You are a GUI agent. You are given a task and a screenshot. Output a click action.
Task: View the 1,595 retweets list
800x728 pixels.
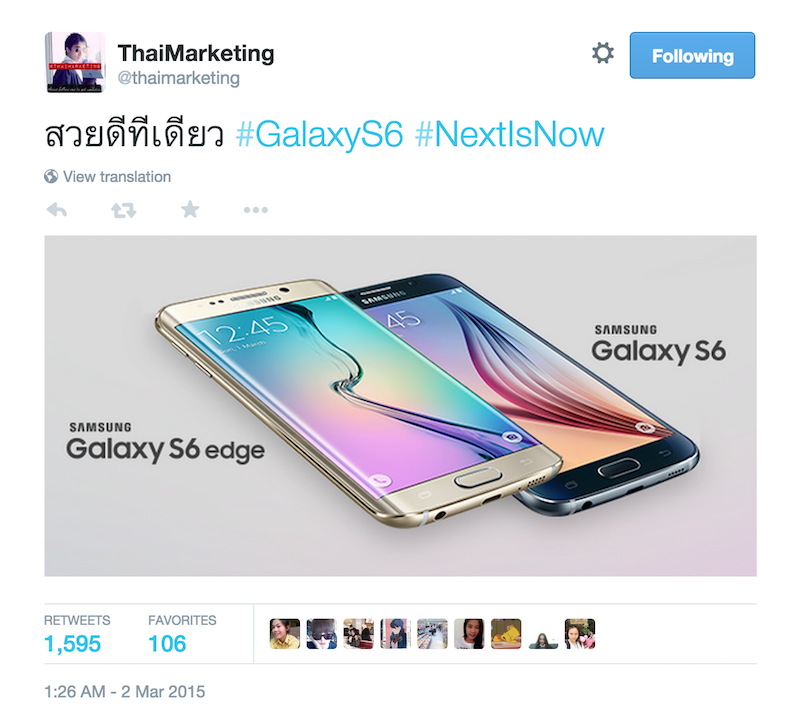tap(72, 644)
